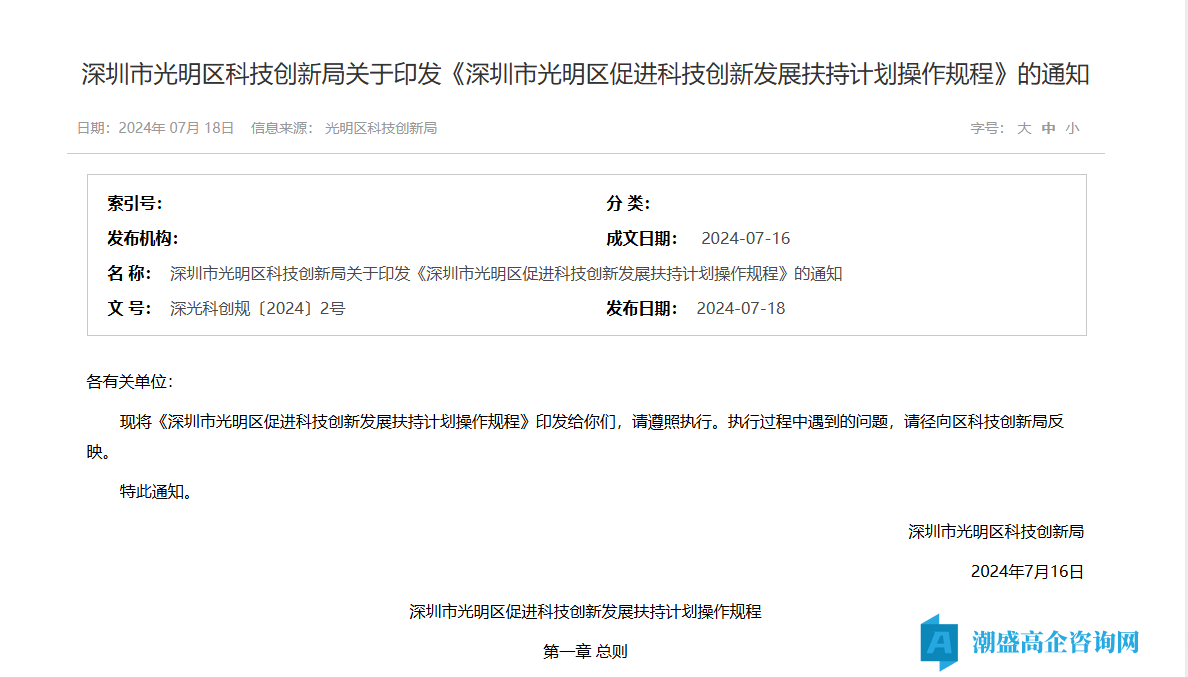Viewport: 1188px width, 677px height.
Task: Set font size to small (小)
Action: [1072, 128]
